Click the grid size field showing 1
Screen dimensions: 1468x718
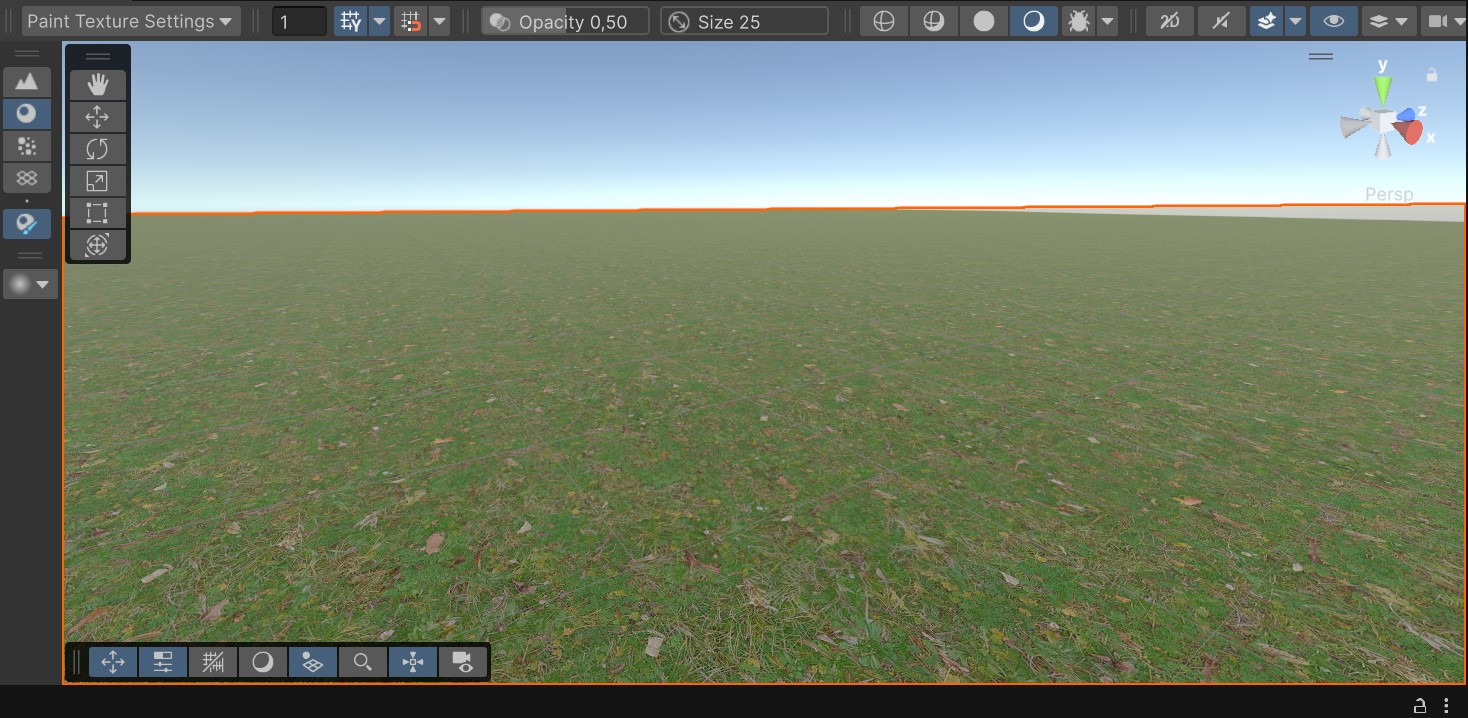(x=299, y=21)
